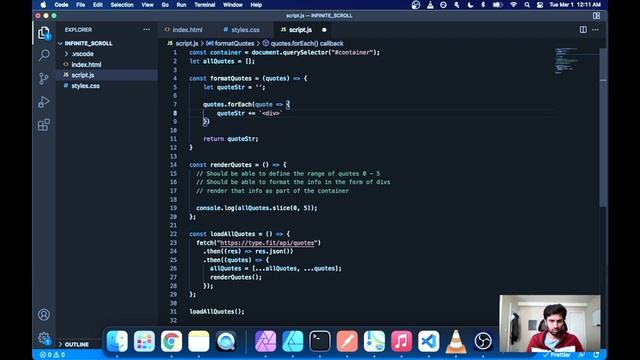The height and width of the screenshot is (360, 640).
Task: Collapse the INFINITE_SCROLL folder section
Action: tap(88, 43)
